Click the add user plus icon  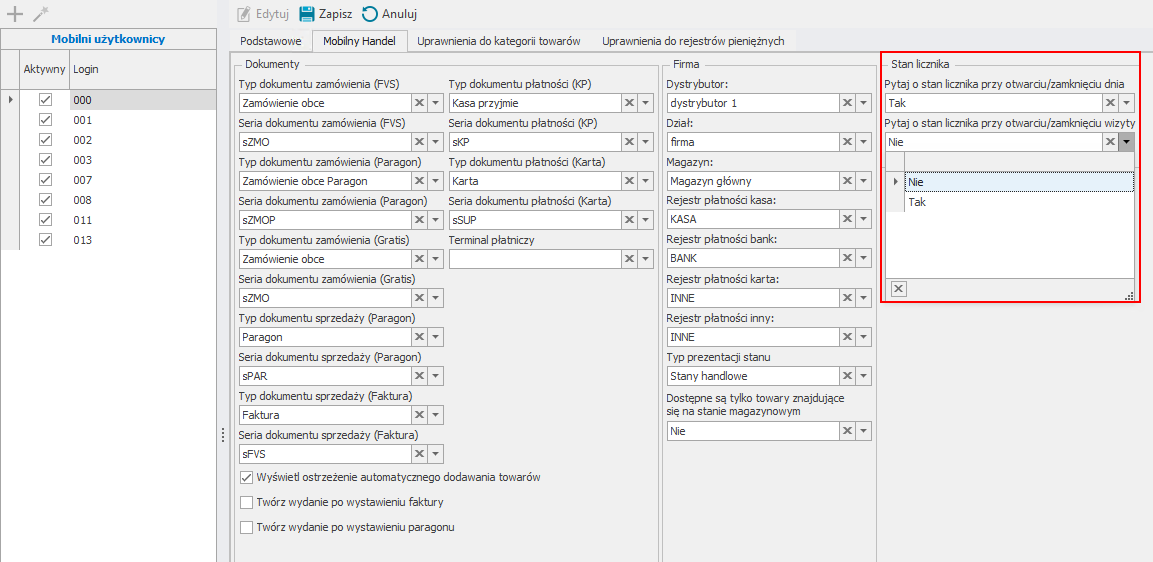[x=15, y=14]
